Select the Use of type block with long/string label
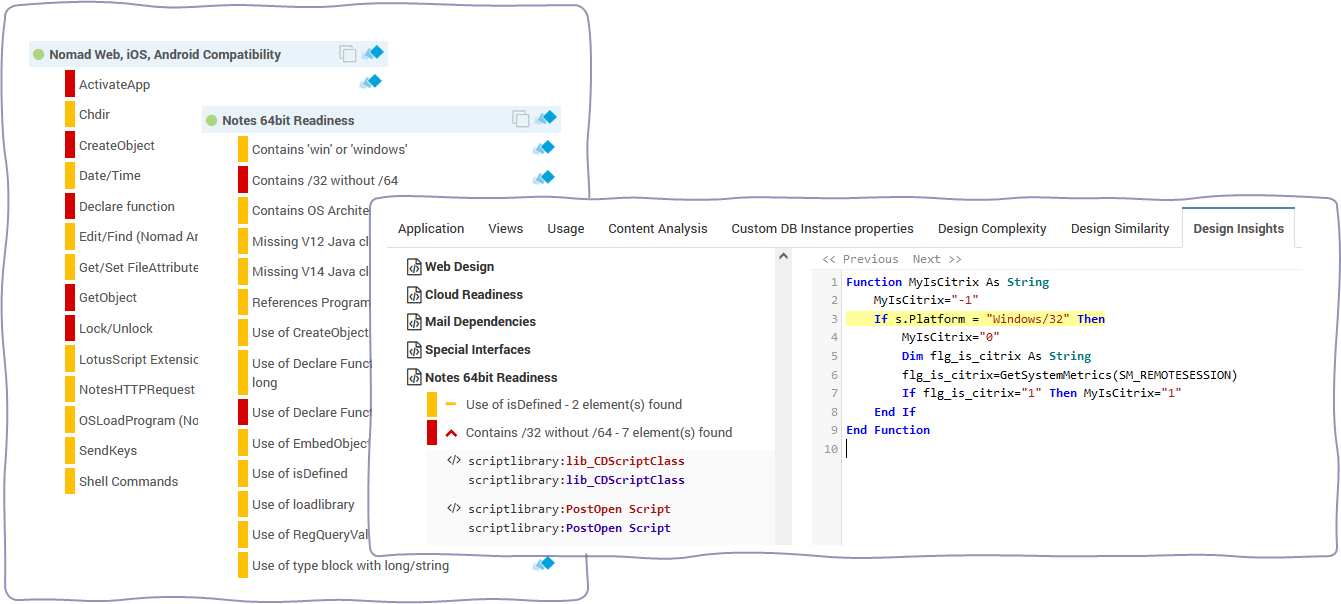1341x604 pixels. (x=350, y=566)
